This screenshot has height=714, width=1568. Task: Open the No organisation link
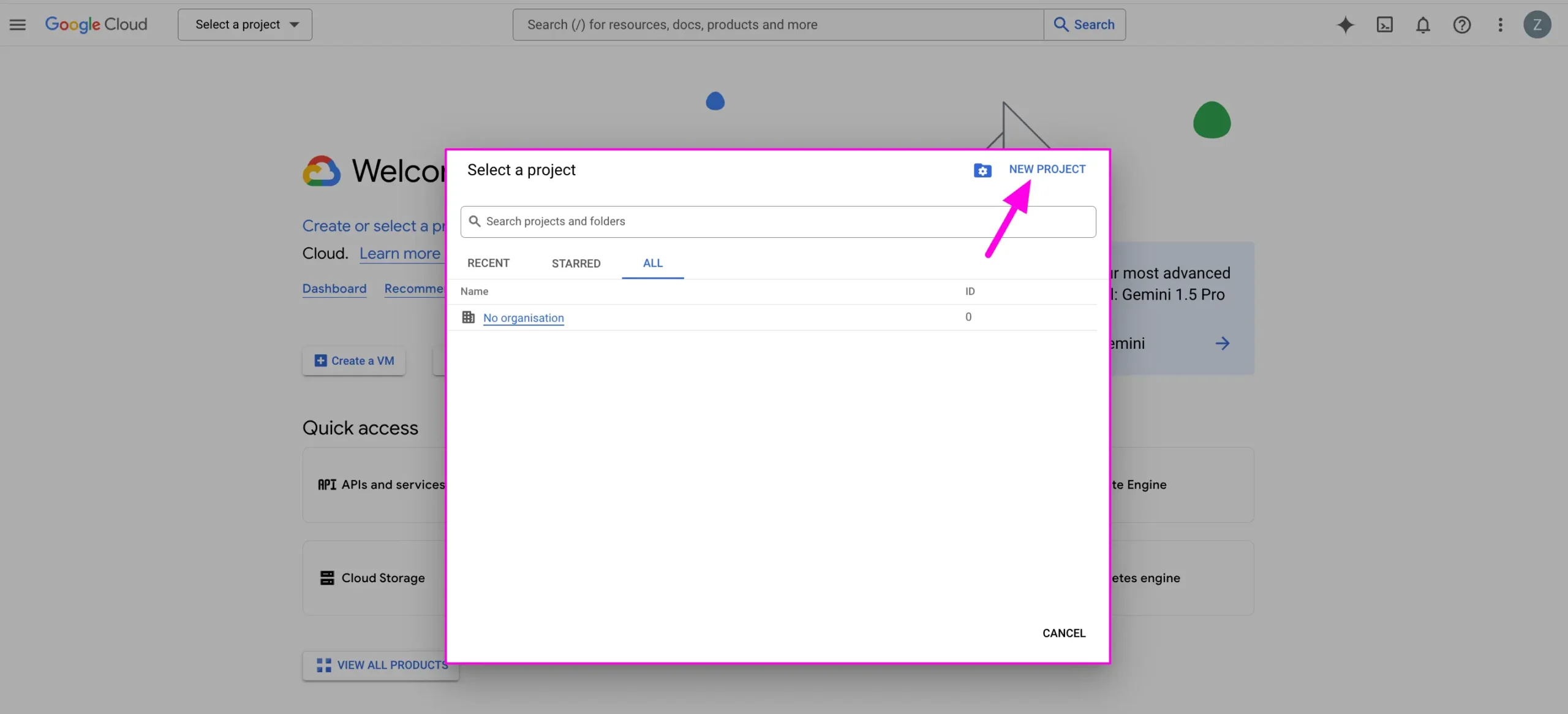coord(523,317)
